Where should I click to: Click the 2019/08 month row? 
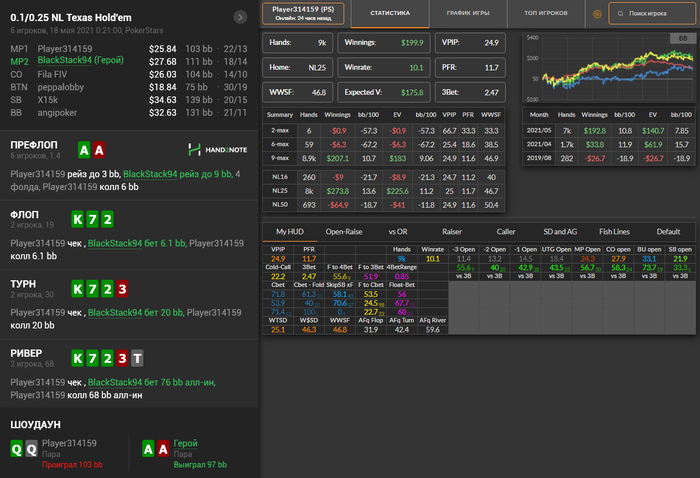coord(609,158)
